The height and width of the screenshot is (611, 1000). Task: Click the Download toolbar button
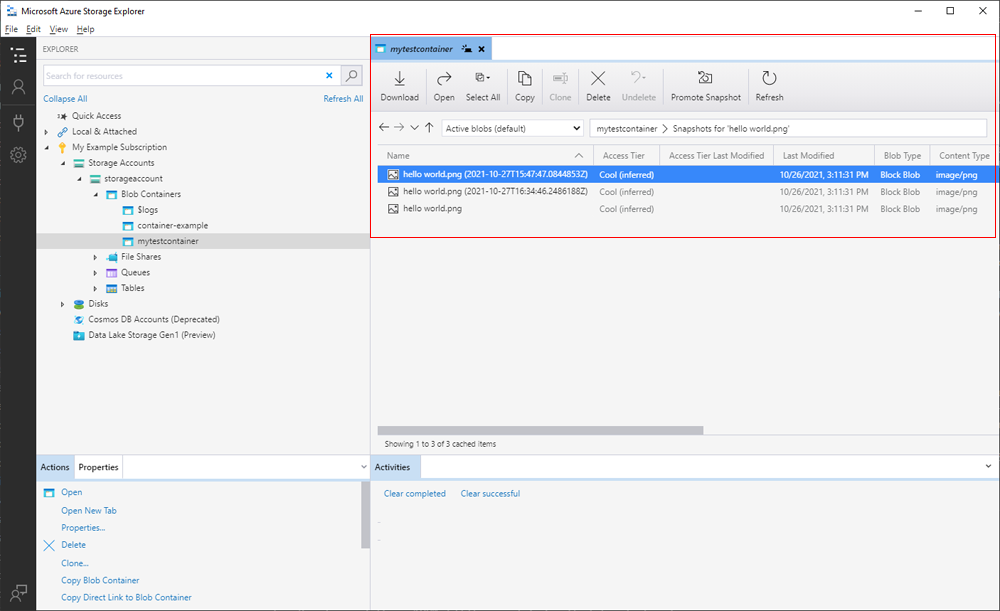[x=400, y=85]
